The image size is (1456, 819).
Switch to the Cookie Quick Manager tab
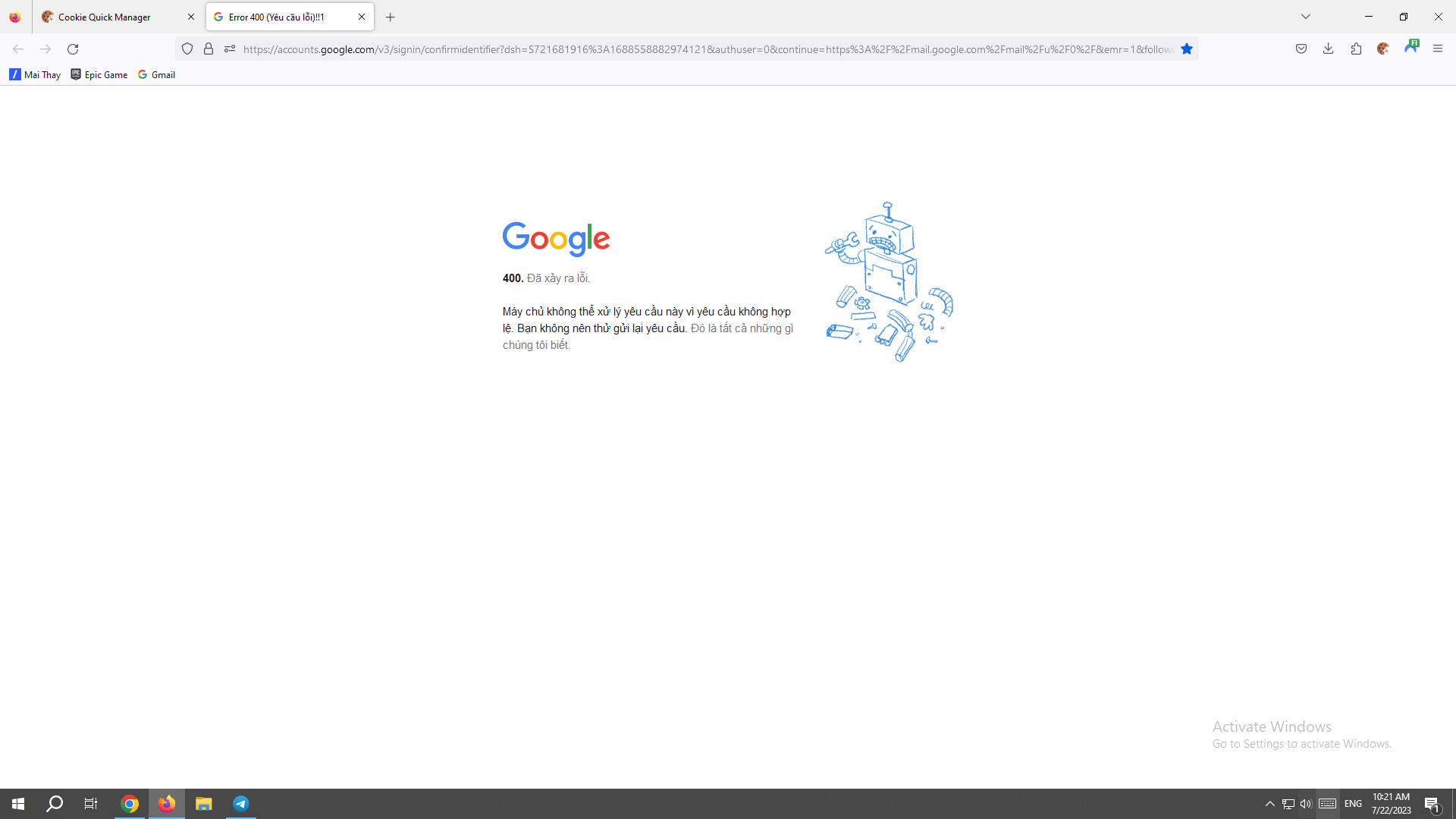tap(118, 17)
